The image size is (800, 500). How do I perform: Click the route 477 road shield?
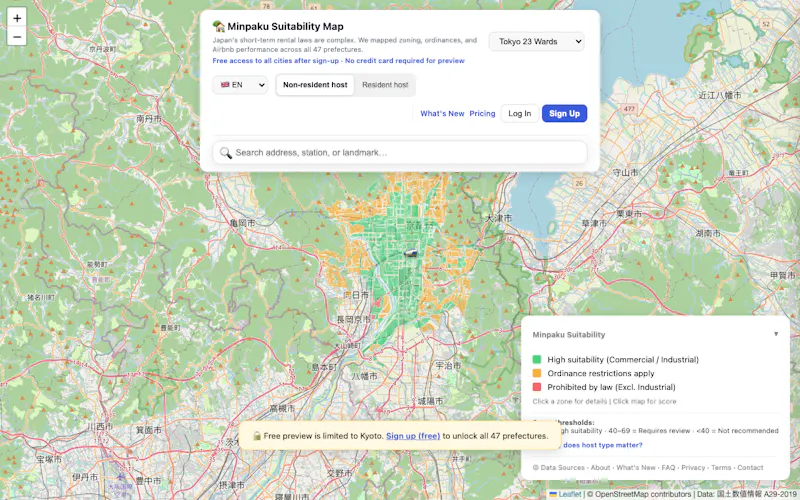click(629, 109)
